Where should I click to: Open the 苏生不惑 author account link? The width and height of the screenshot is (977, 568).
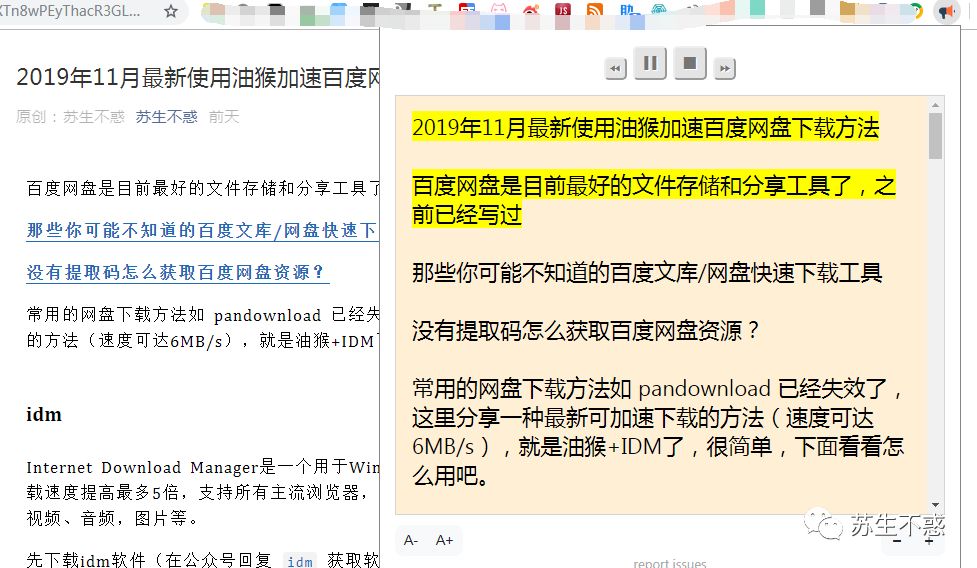click(166, 116)
